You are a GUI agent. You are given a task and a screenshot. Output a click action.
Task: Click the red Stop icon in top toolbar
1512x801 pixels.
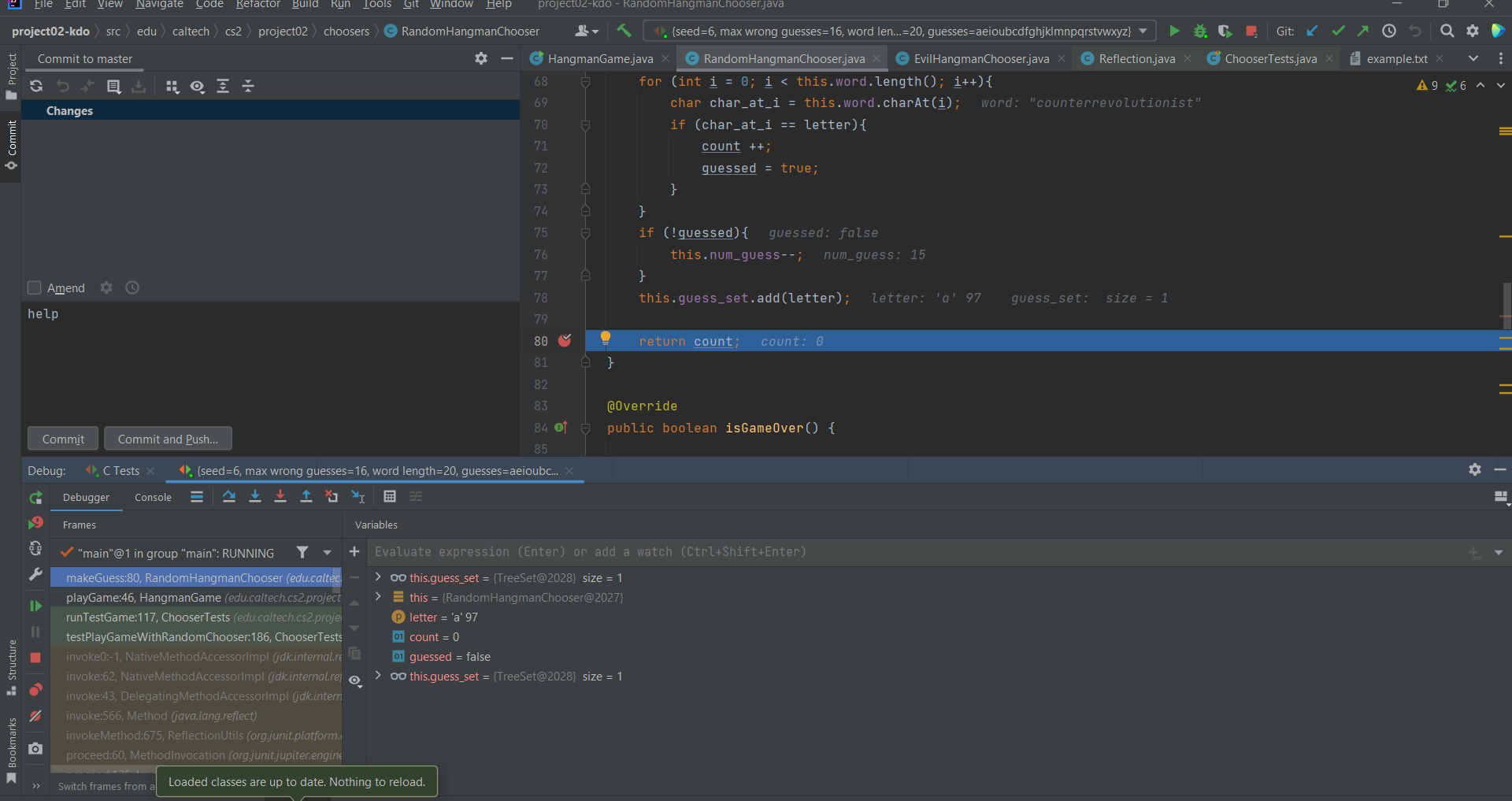1251,31
